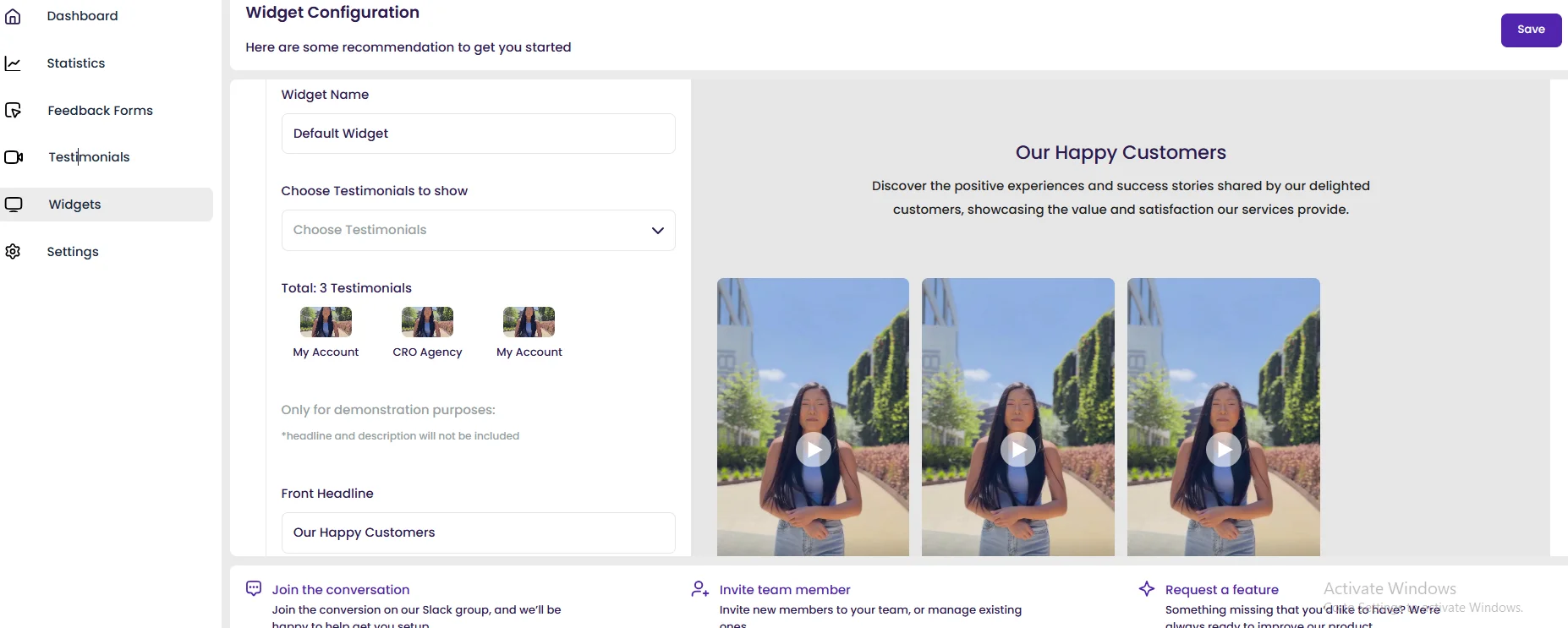Expand the Choose Testimonials dropdown
The width and height of the screenshot is (1568, 628).
tap(477, 230)
